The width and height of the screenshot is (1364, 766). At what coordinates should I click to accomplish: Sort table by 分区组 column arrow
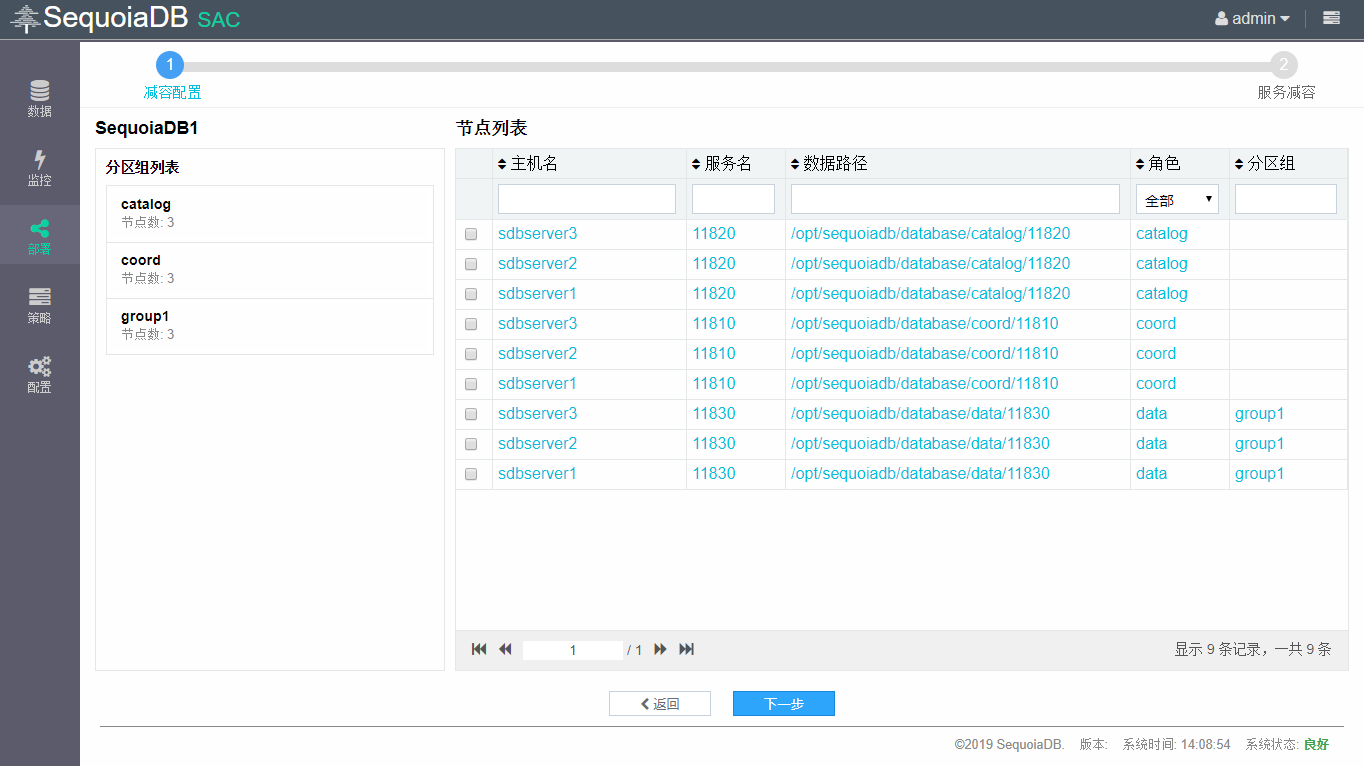1239,164
